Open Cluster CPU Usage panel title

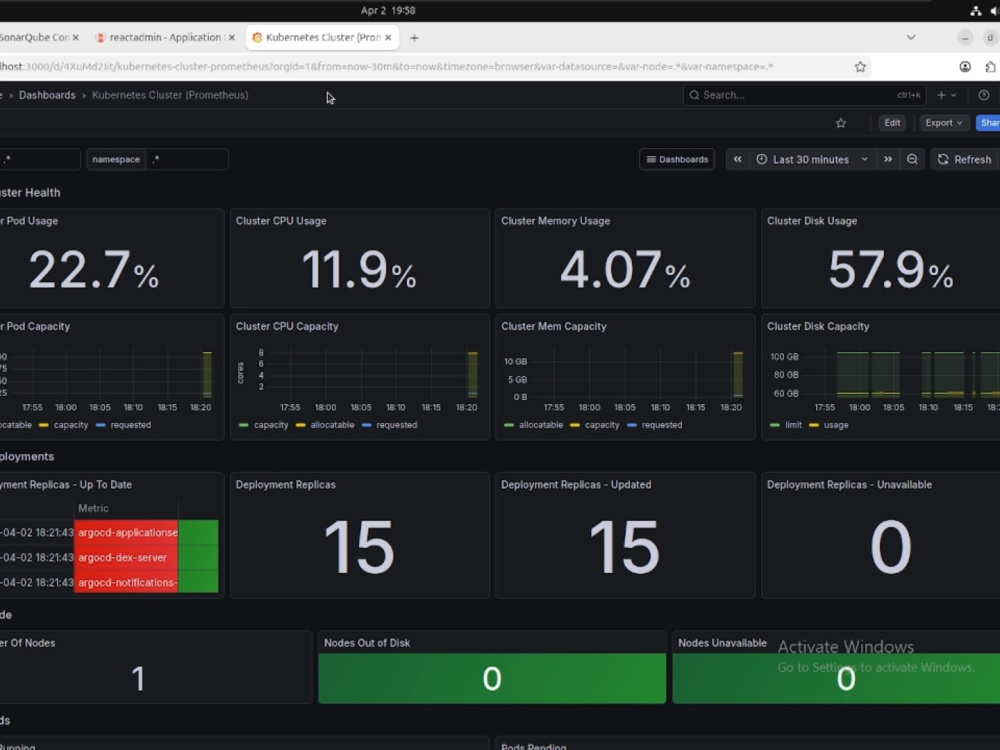(x=281, y=221)
